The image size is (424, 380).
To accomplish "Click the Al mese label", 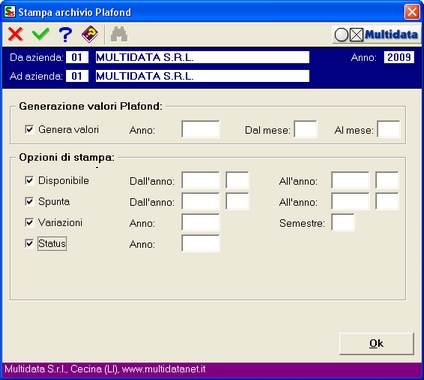I will tap(354, 130).
